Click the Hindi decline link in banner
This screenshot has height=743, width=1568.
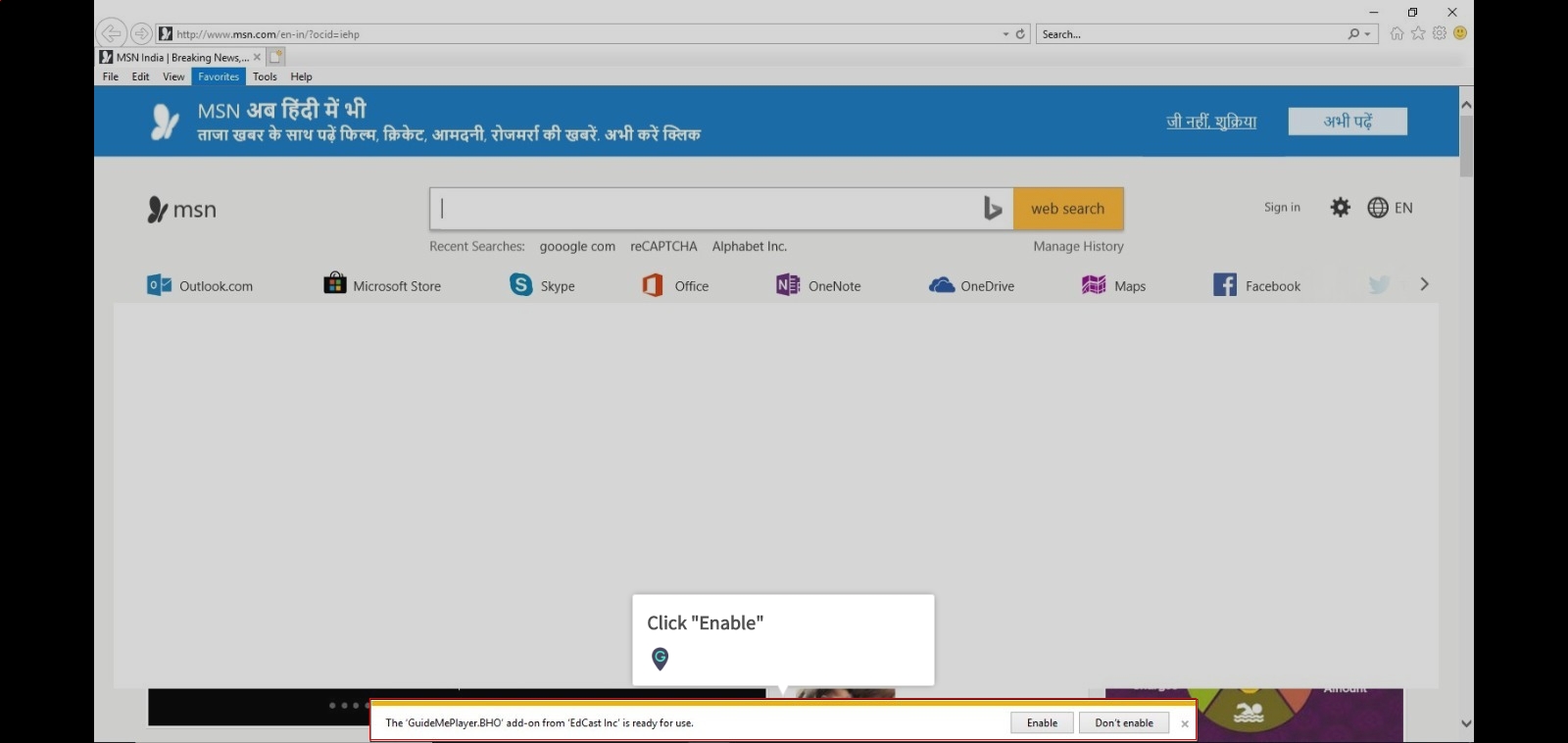pyautogui.click(x=1211, y=122)
